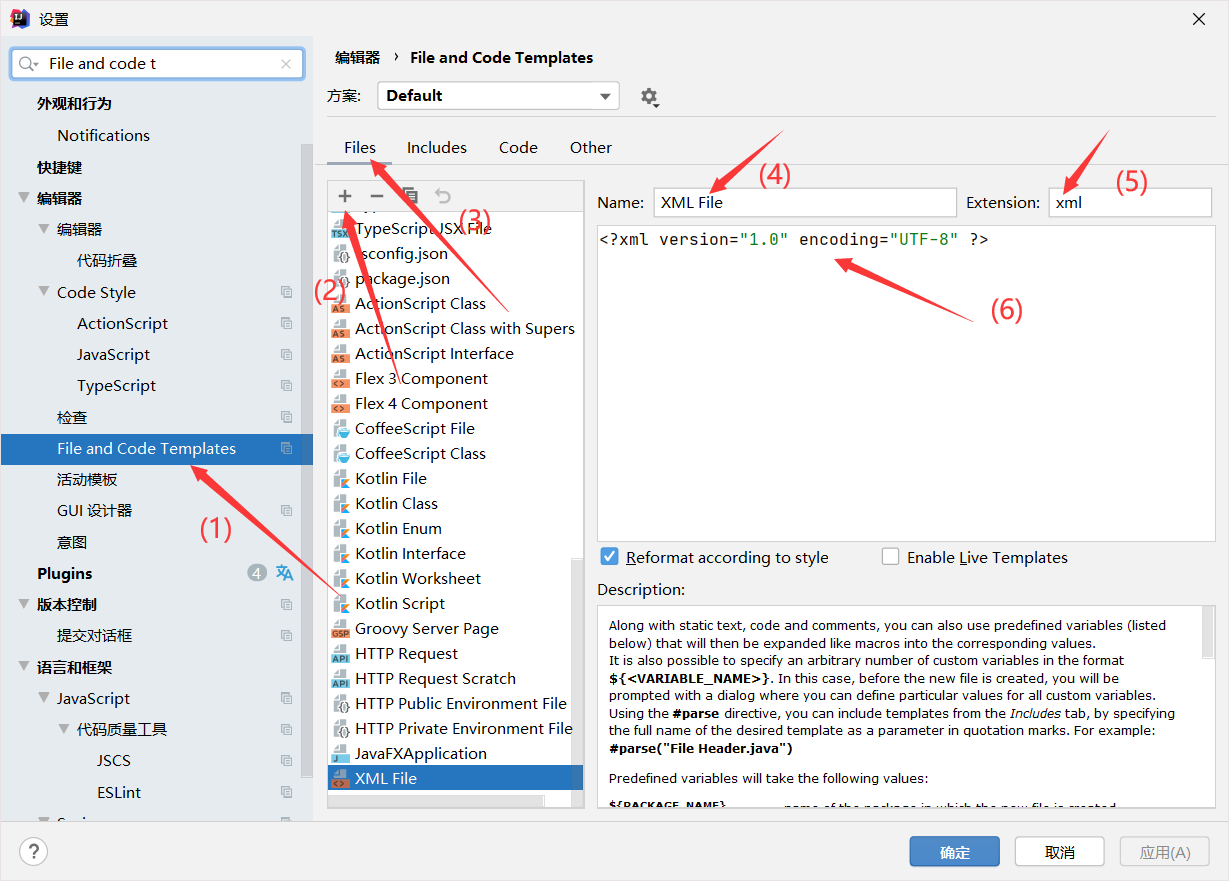
Task: Click copy icon beside ESLint
Action: point(287,792)
